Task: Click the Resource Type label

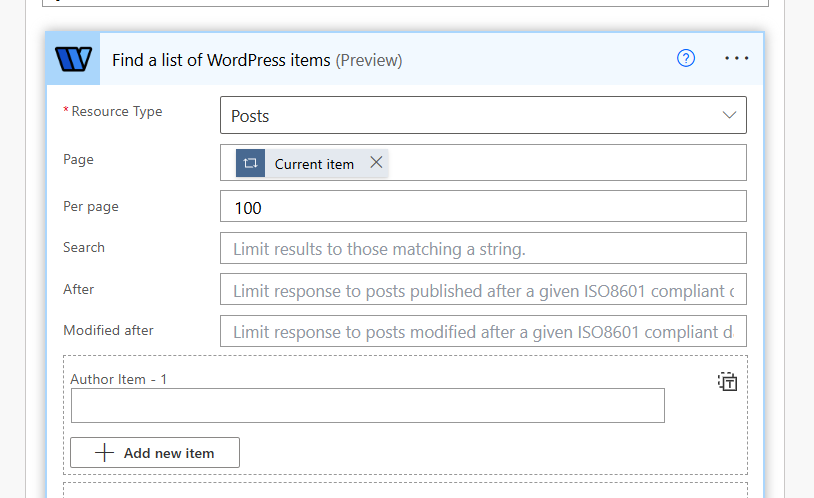Action: (117, 112)
